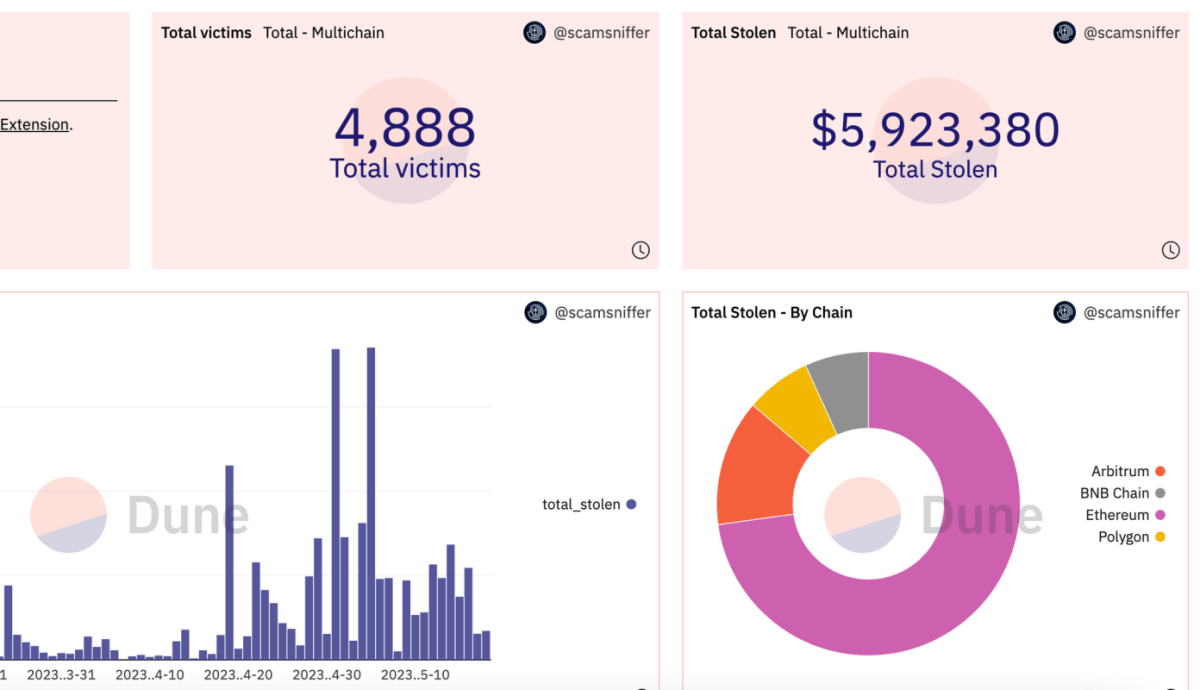
Task: Toggle BNB Chain in the legend
Action: pyautogui.click(x=1123, y=493)
